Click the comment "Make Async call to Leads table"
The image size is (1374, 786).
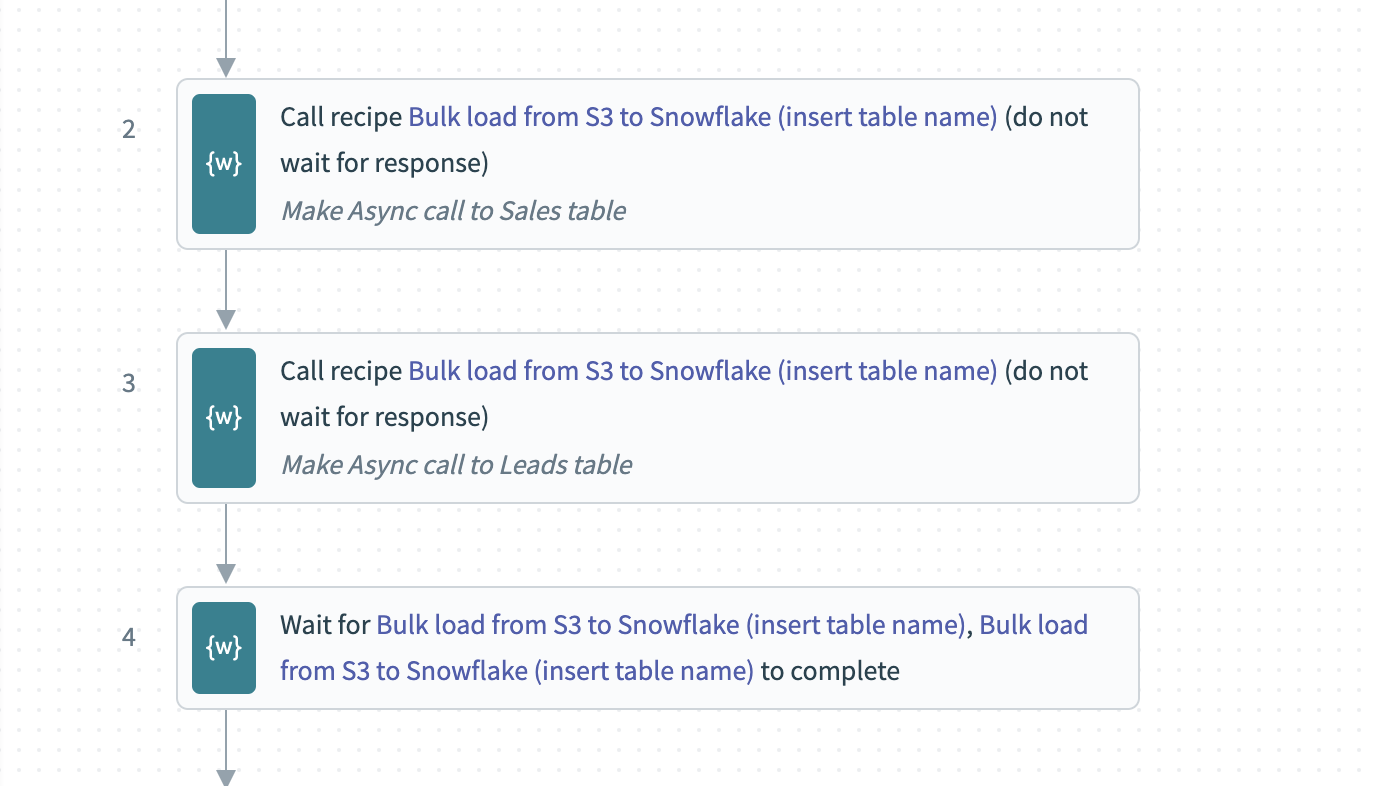(x=456, y=465)
